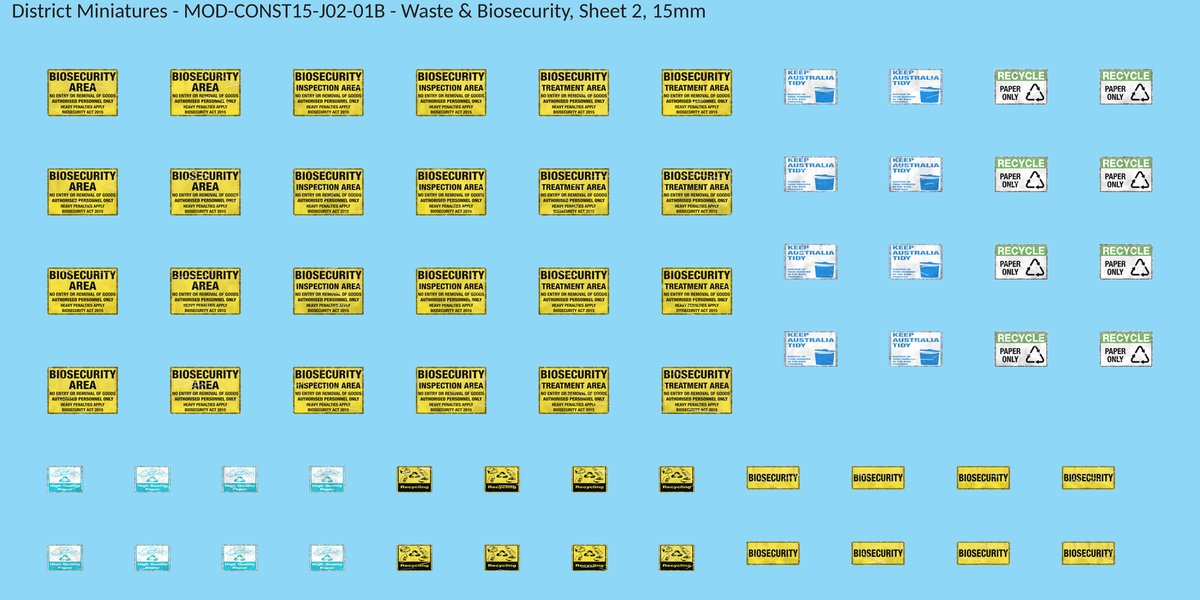Viewport: 1200px width, 600px height.
Task: Select last small Biosecurity strip, upper row
Action: pos(1088,478)
